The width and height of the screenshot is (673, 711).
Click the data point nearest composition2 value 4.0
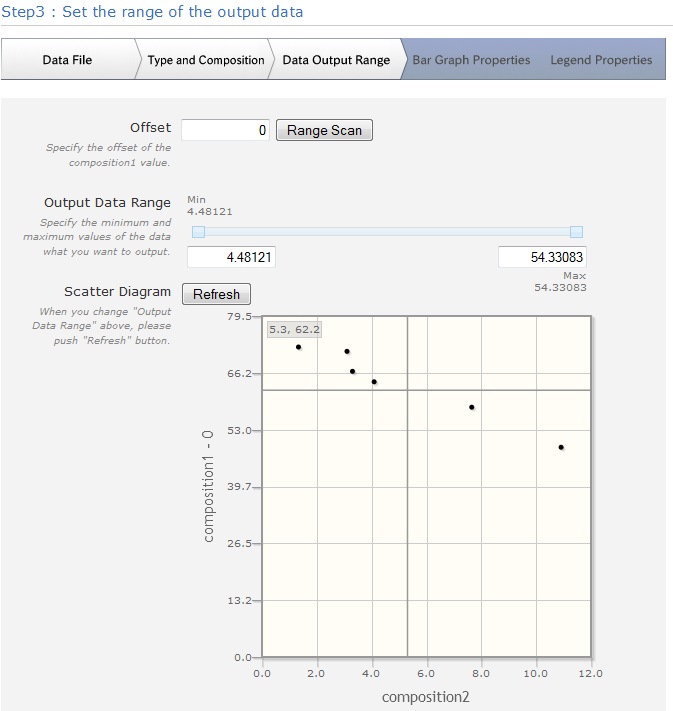pyautogui.click(x=374, y=382)
